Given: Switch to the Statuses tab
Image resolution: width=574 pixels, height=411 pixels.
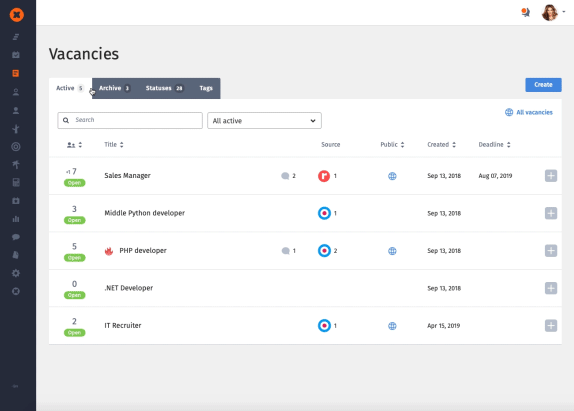Looking at the screenshot, I should pyautogui.click(x=164, y=88).
